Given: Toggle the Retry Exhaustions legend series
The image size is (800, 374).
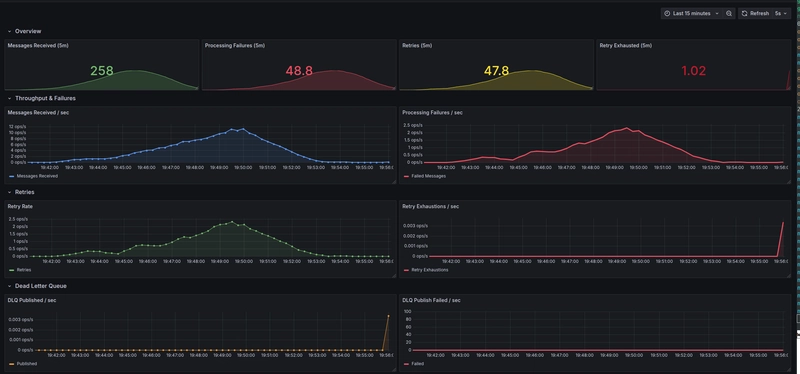Looking at the screenshot, I should coord(426,270).
